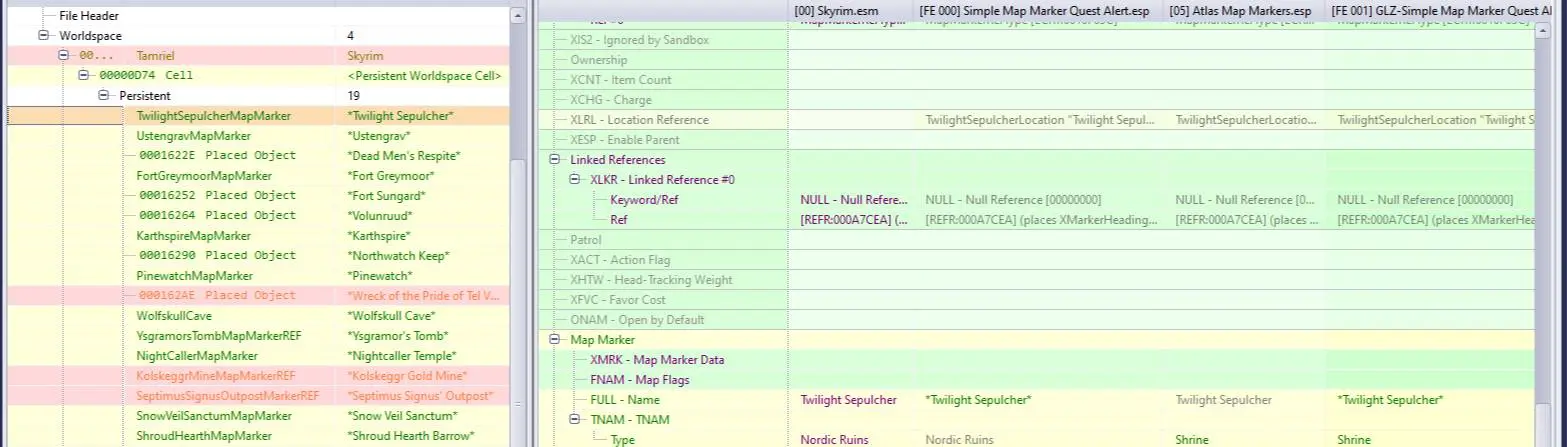Select the SnowVeilSanctumMapMarker row
This screenshot has width=1567, height=447.
pos(258,416)
